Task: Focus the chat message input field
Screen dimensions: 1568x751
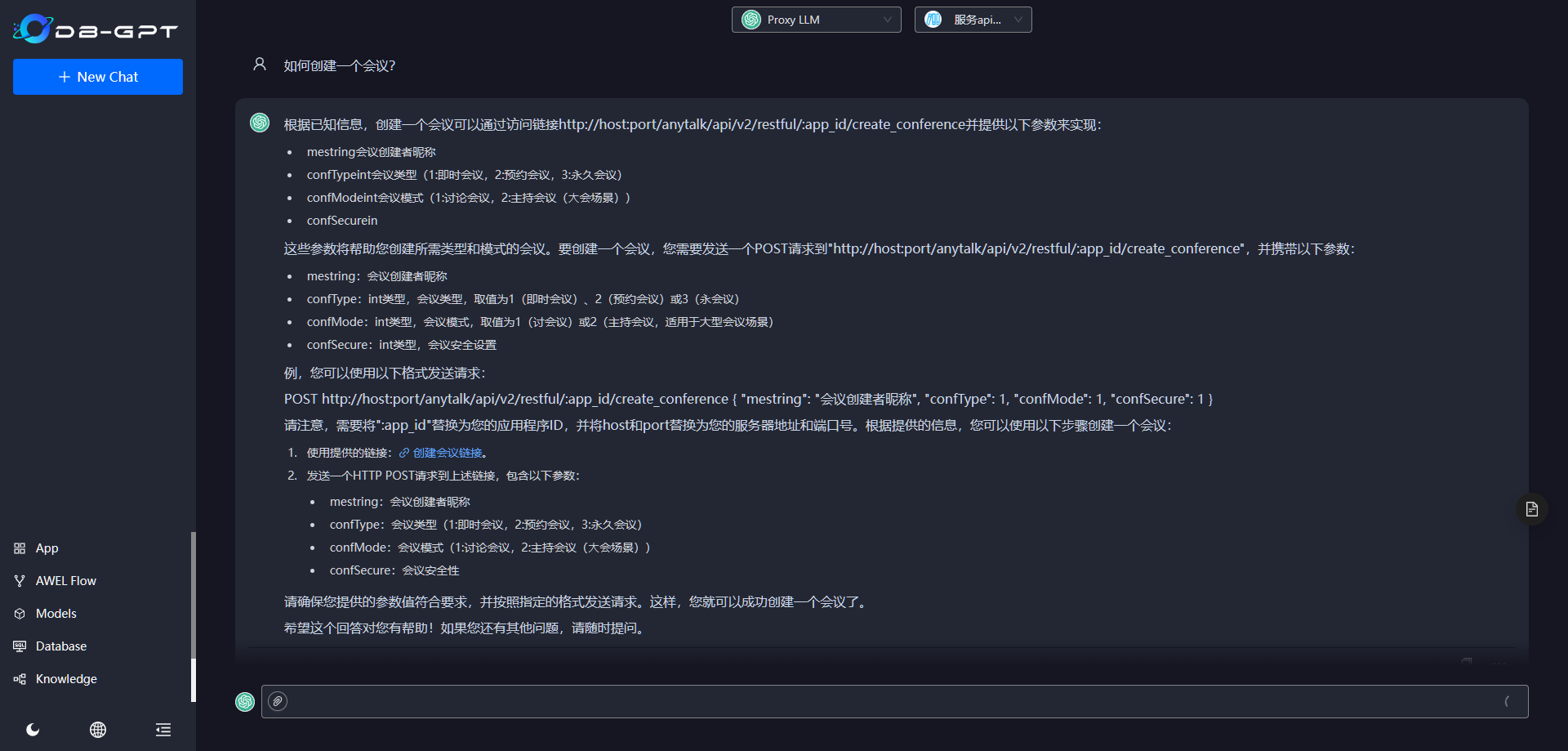Action: click(x=895, y=701)
